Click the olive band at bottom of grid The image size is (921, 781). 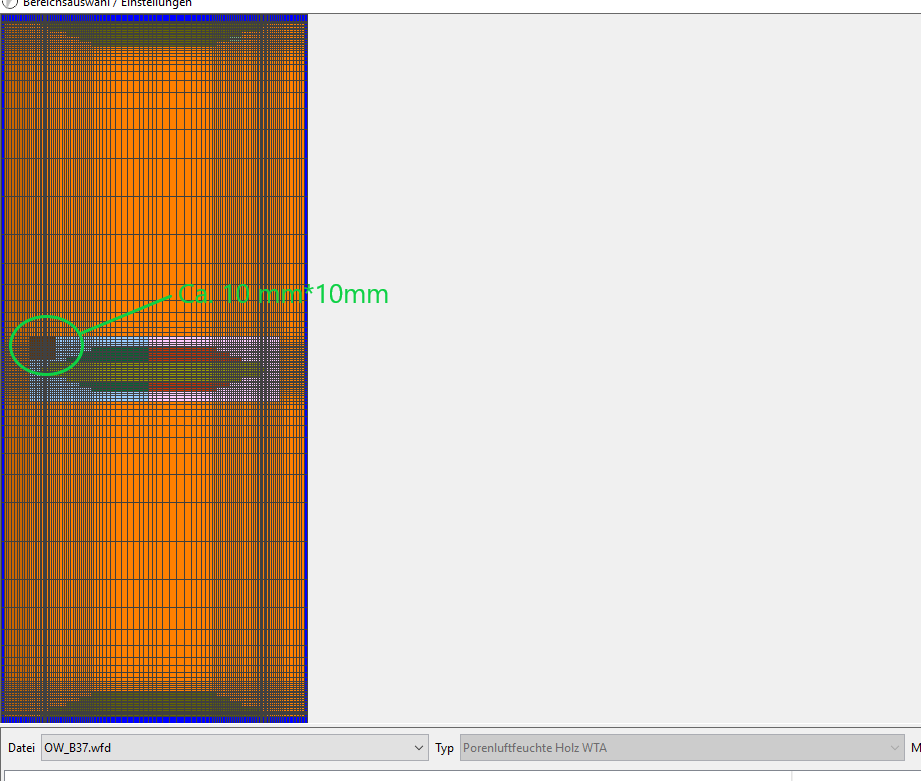(x=150, y=703)
